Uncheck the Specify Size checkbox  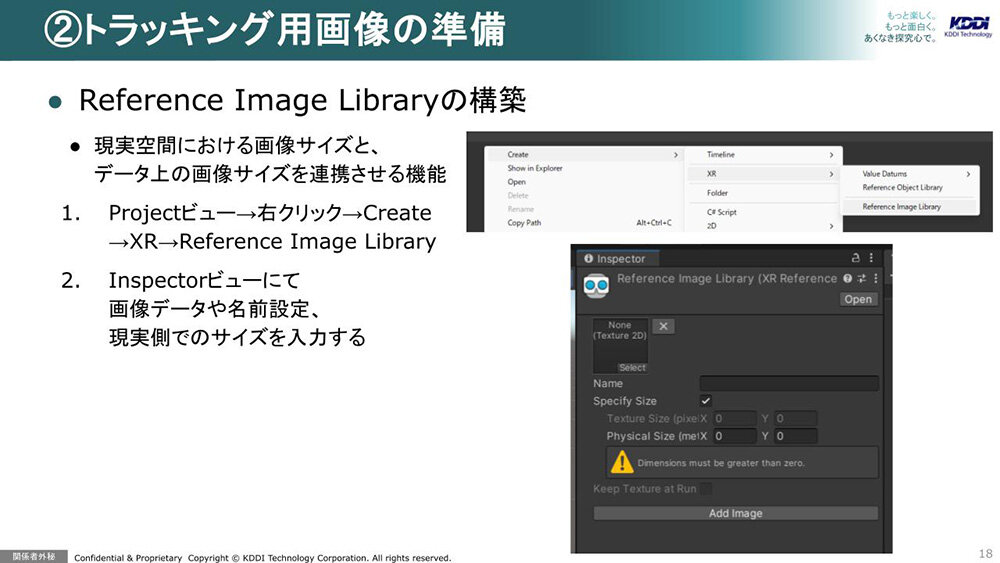[706, 401]
